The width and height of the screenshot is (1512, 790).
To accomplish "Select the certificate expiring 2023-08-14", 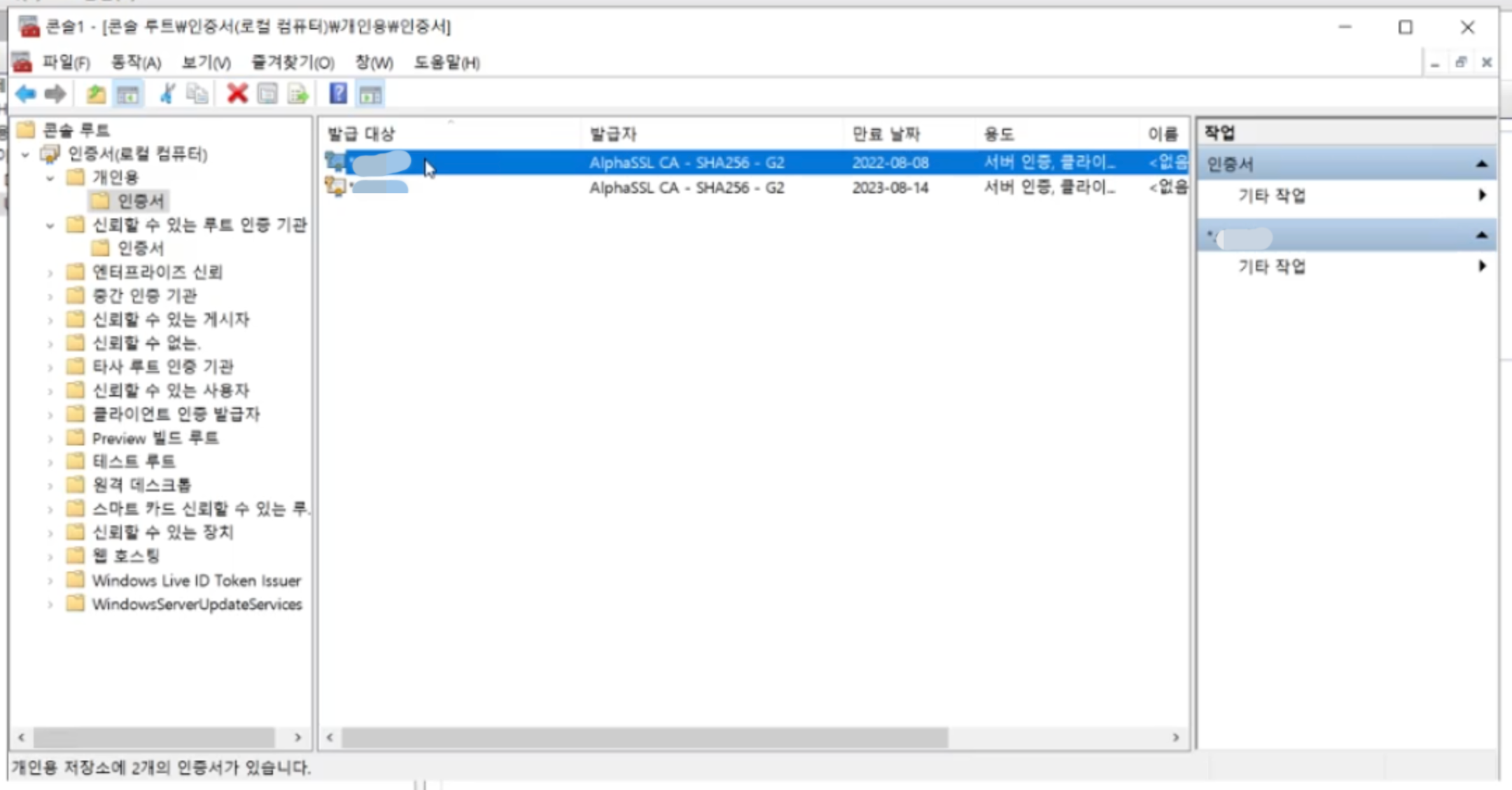I will click(x=889, y=188).
